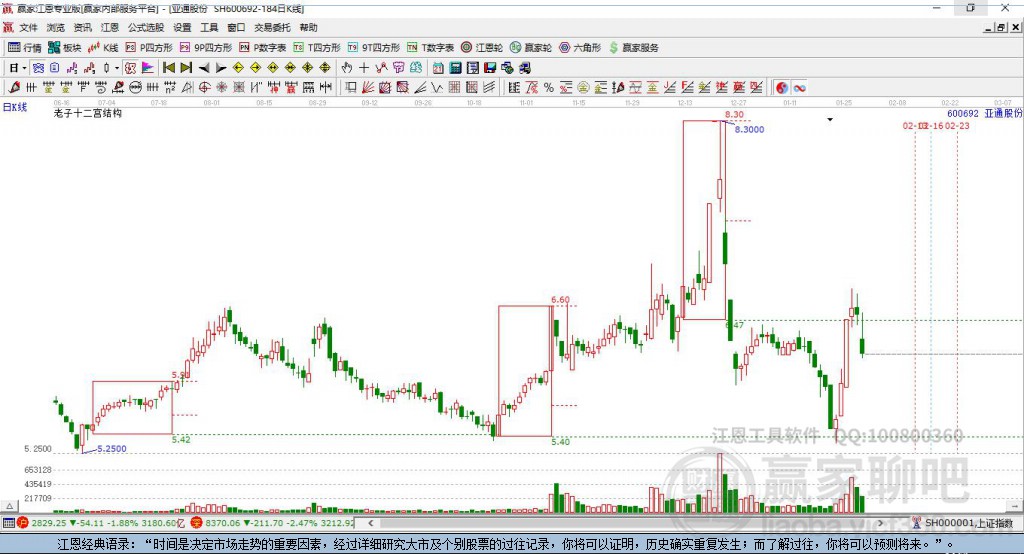Screen dimensions: 1024x554
Task: Open the 行情 market quotes view
Action: (x=24, y=48)
